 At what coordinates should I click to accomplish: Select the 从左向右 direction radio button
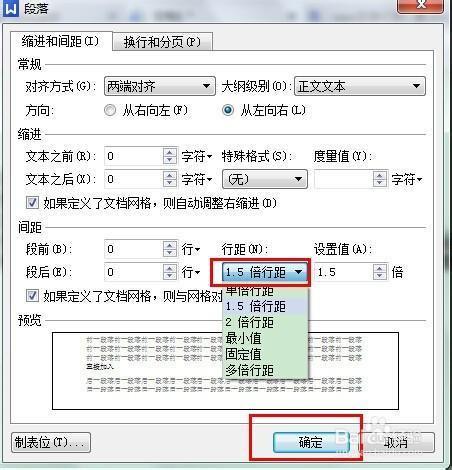pos(228,110)
